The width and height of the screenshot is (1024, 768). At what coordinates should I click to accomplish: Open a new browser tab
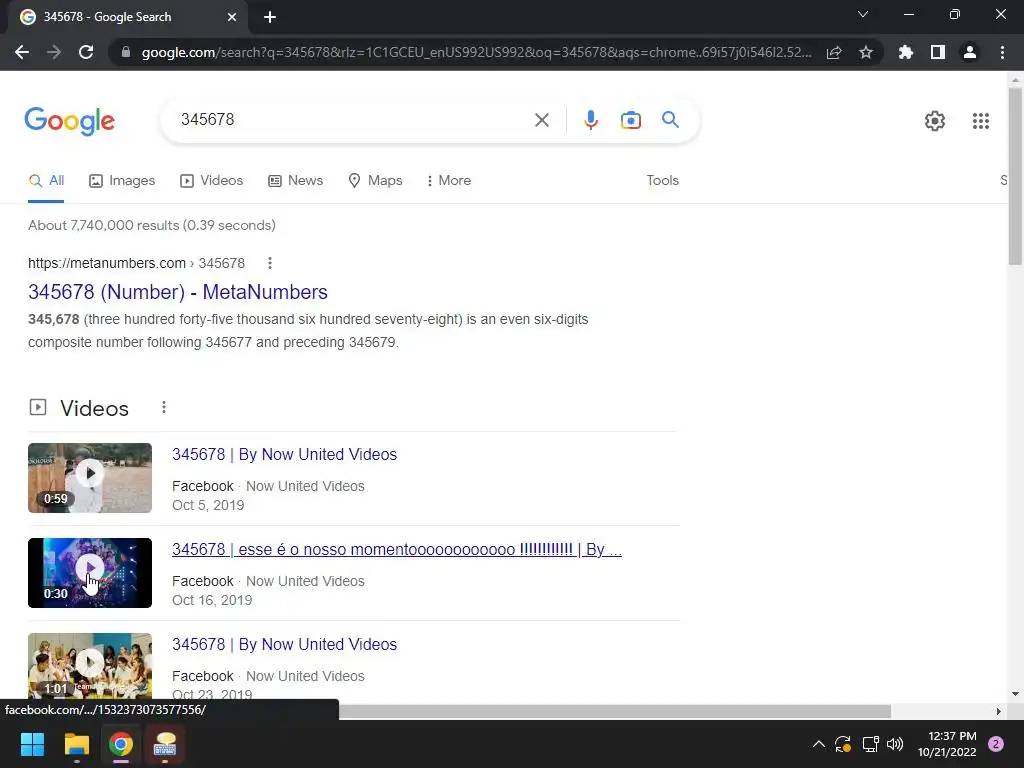[270, 17]
